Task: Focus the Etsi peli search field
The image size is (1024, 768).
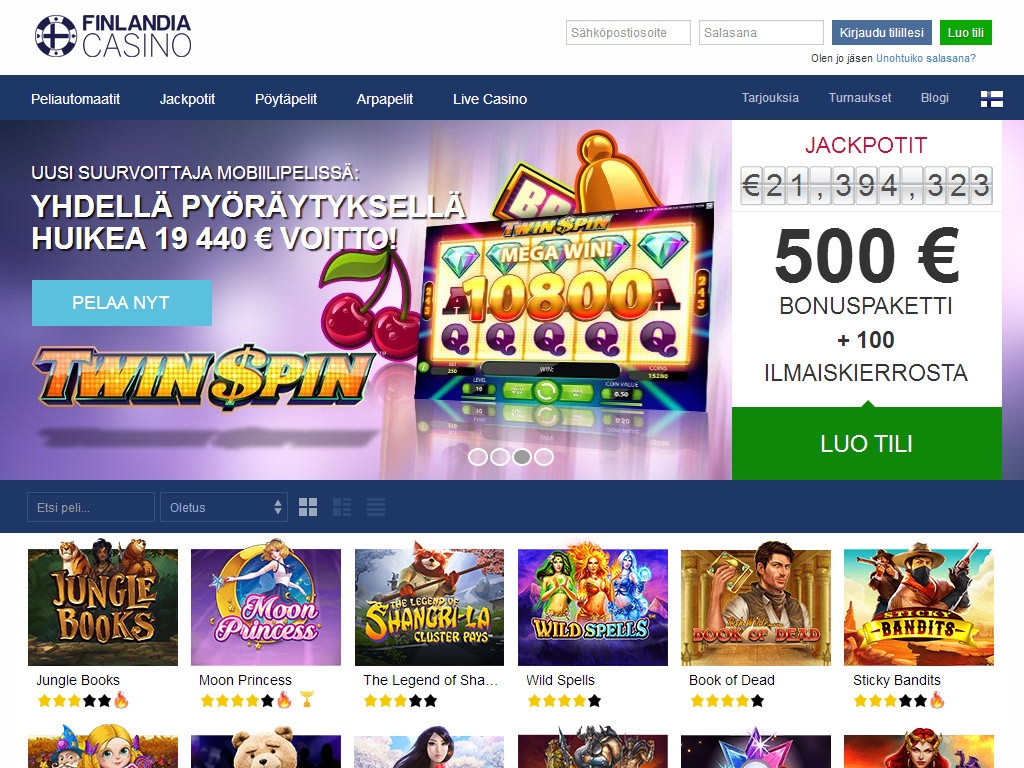Action: tap(91, 507)
